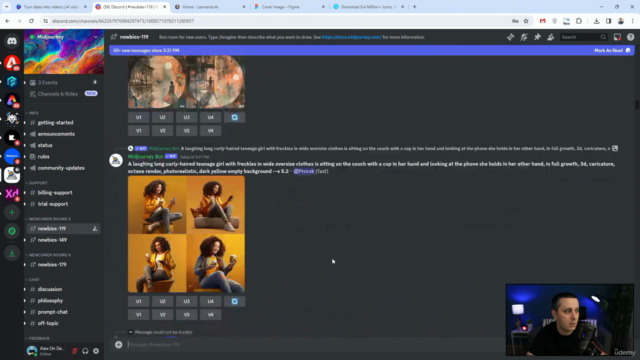Screen dimensions: 640x360
Task: Switch to the Home - Leonardo.Ai tab
Action: point(210,7)
